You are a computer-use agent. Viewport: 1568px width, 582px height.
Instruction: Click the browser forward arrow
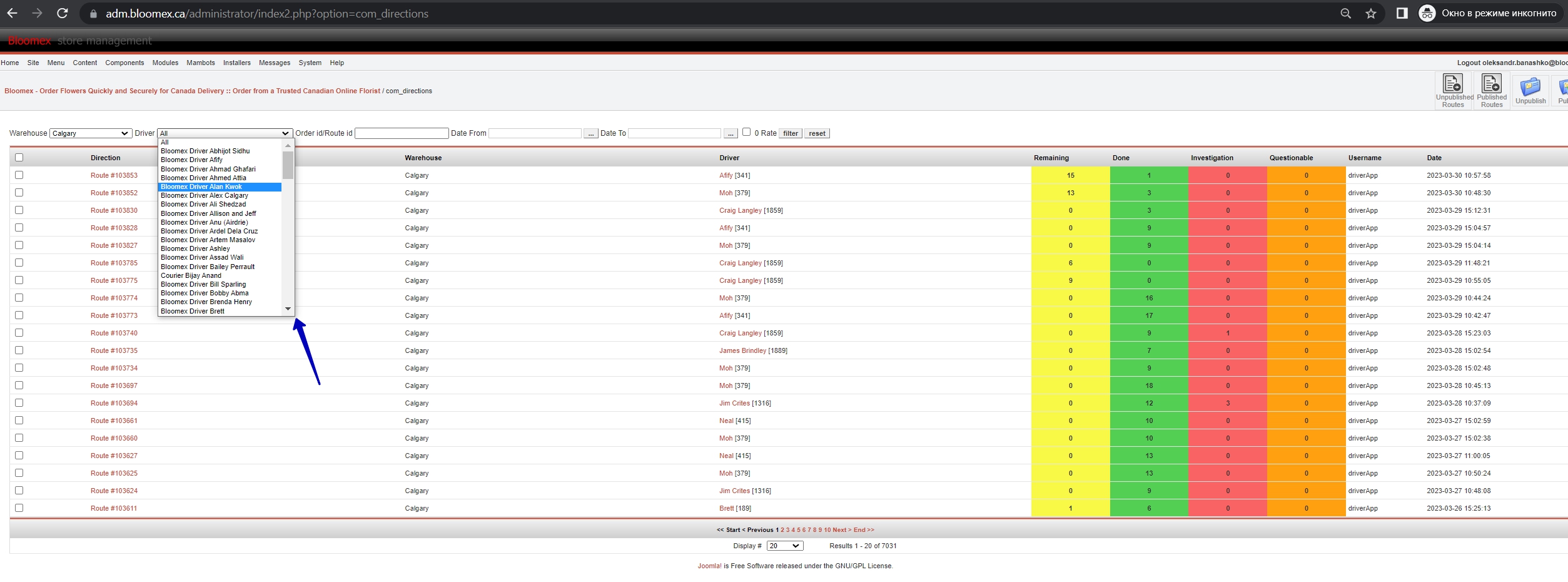[x=37, y=13]
